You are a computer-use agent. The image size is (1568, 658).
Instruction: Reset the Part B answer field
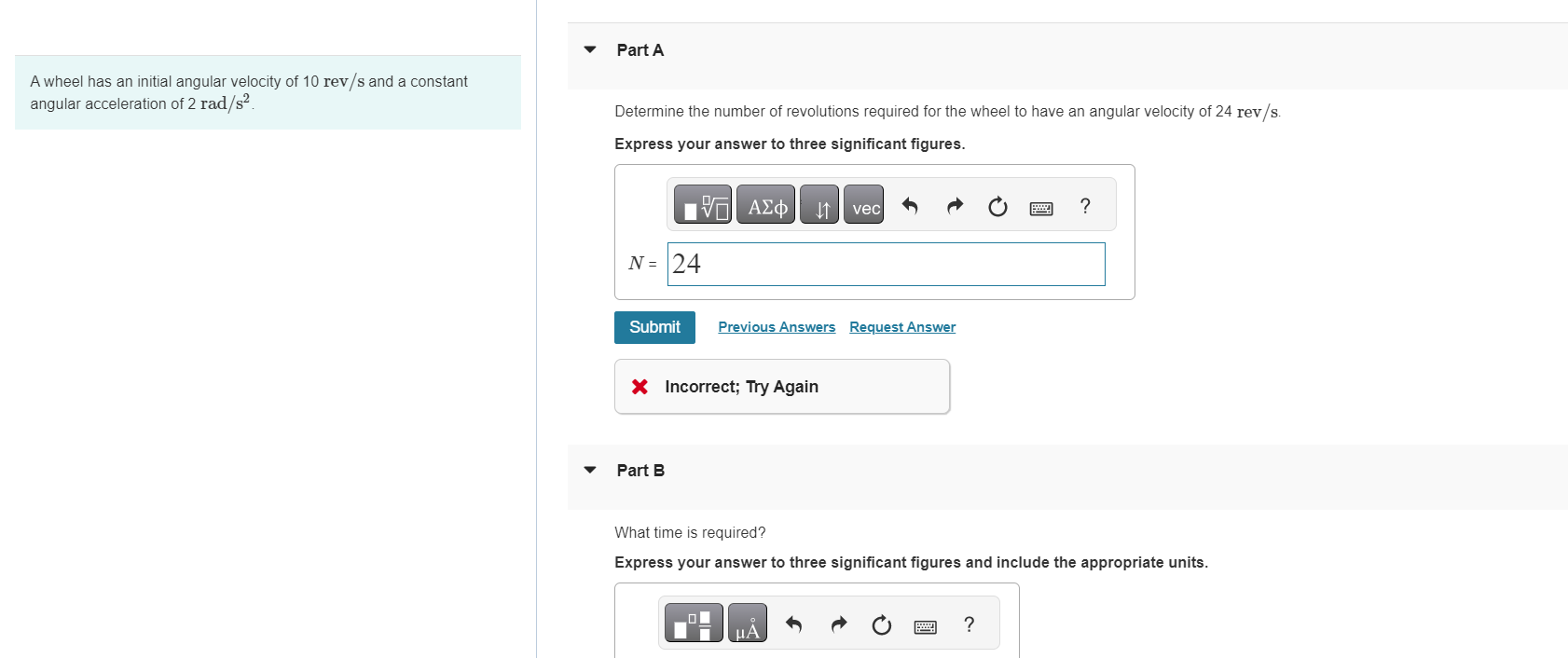[x=882, y=624]
